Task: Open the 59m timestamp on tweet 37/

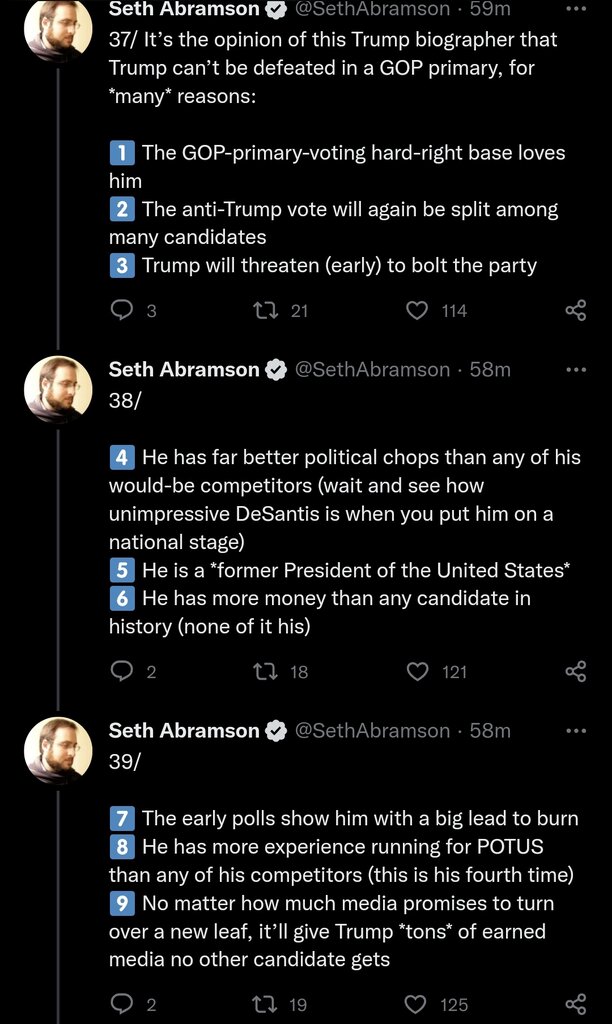Action: point(490,9)
